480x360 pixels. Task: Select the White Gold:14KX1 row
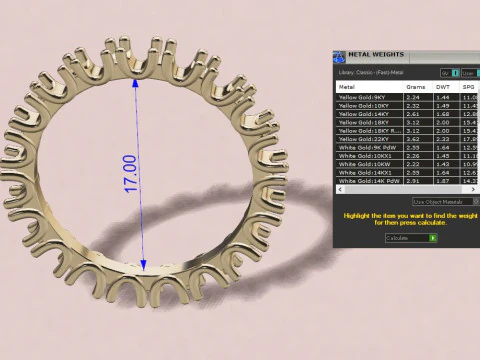[x=407, y=173]
